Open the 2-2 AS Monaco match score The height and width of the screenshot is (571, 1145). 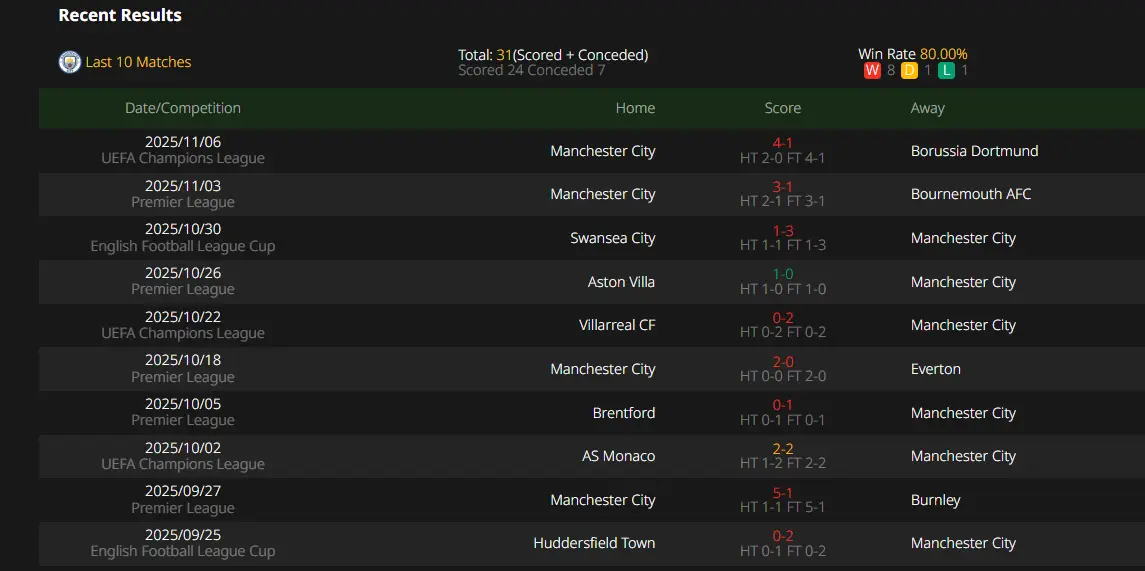coord(783,449)
